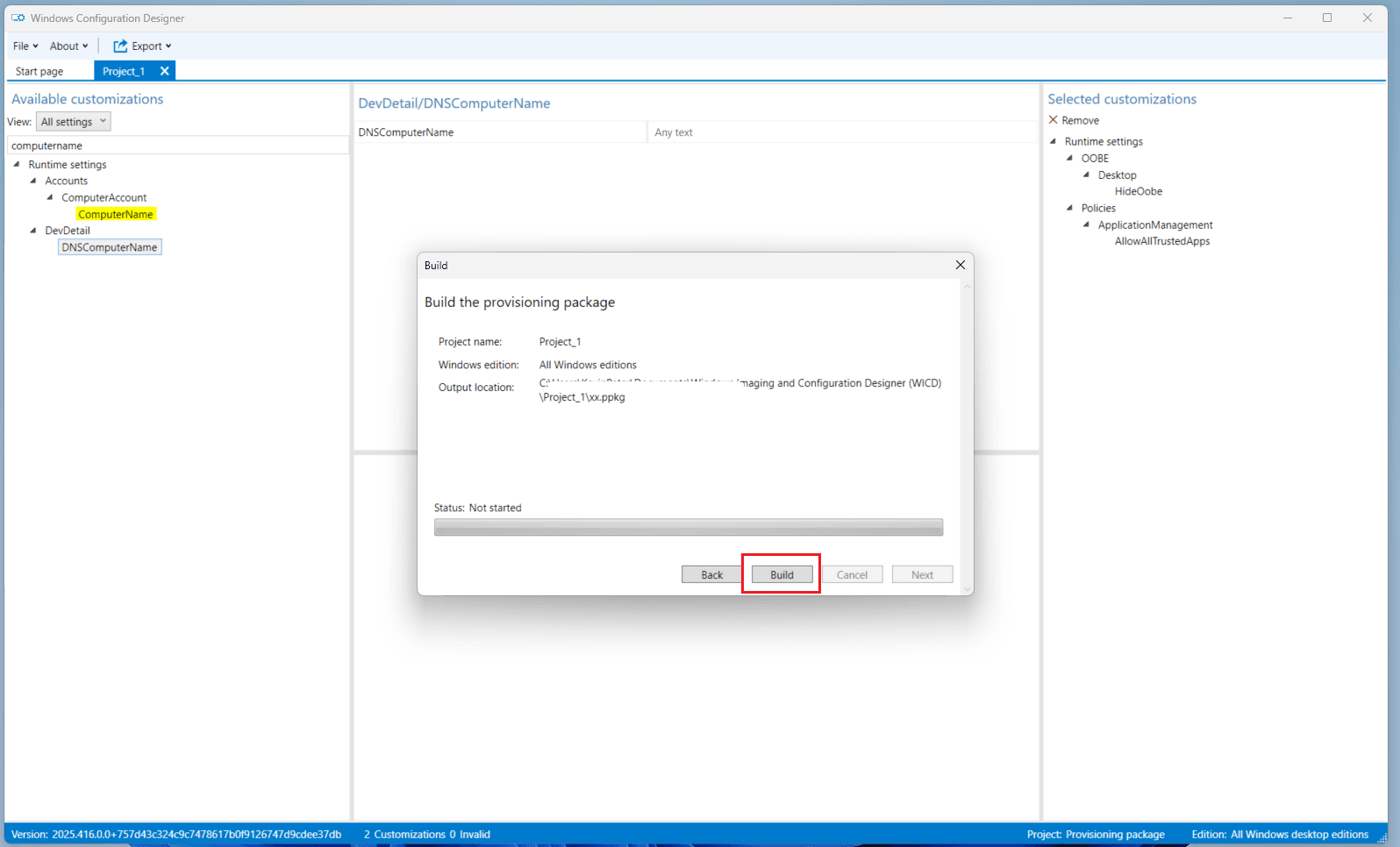Collapse the Accounts tree node
Screen dimensions: 1400x847
33,181
